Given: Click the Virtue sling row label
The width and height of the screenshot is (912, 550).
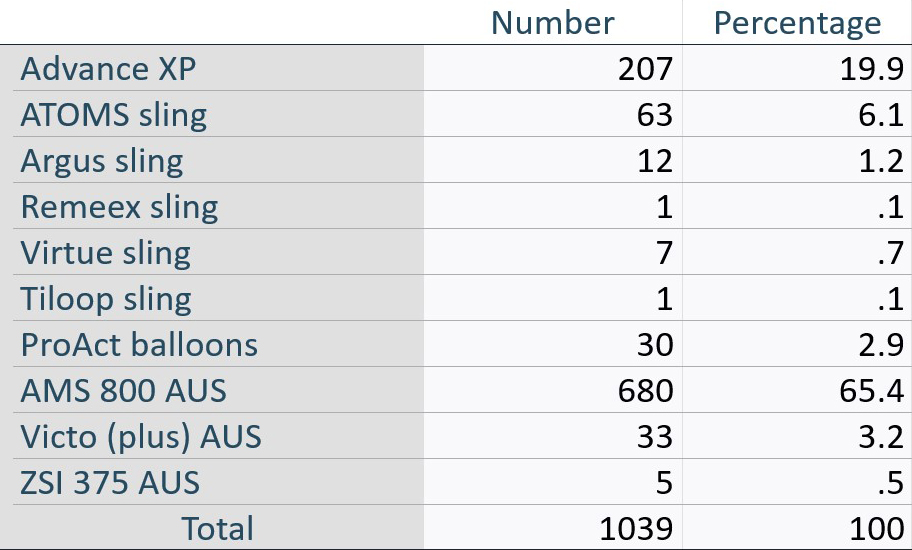Looking at the screenshot, I should coord(106,253).
